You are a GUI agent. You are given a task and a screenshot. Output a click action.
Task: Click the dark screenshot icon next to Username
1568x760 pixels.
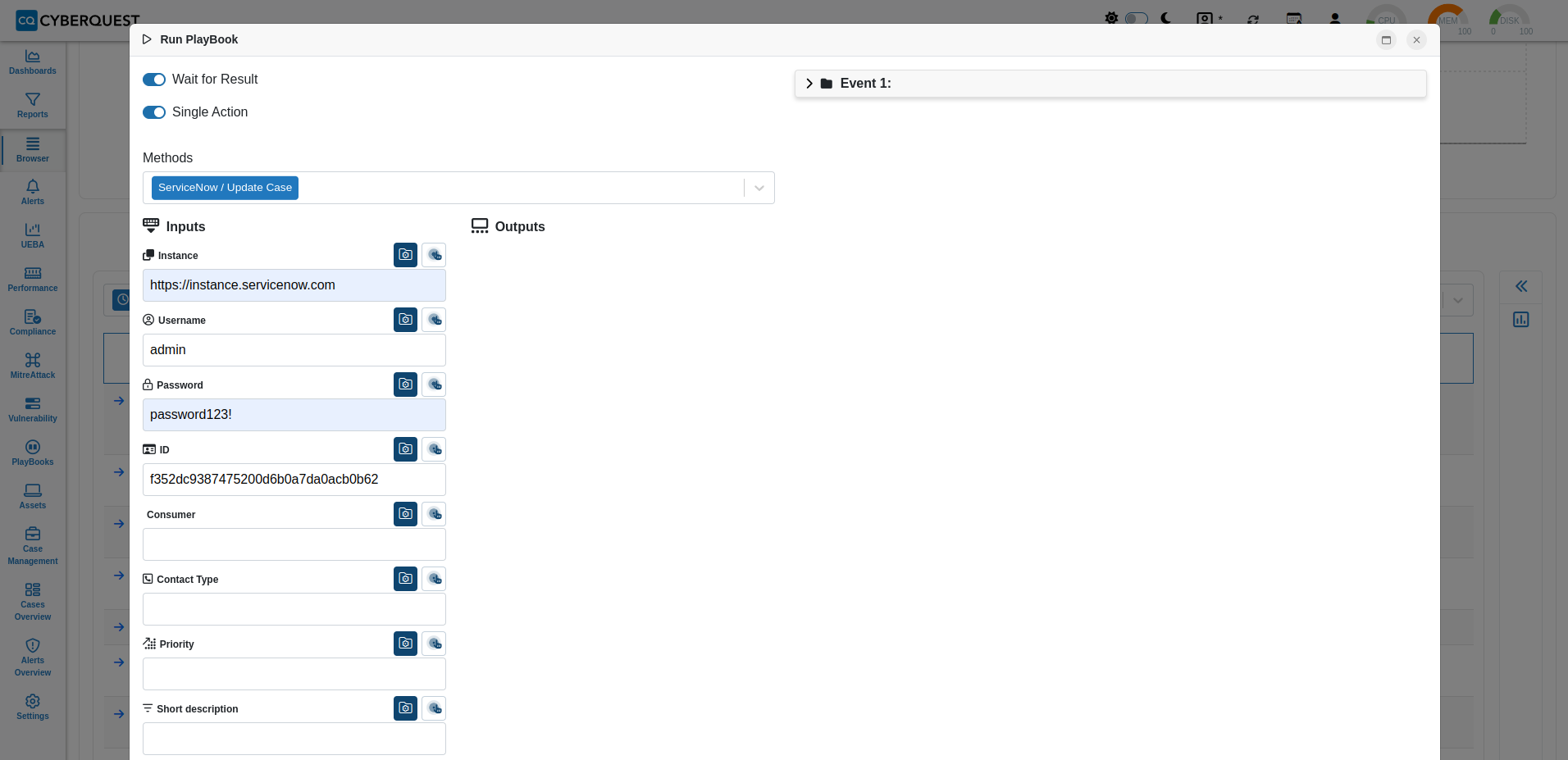point(405,320)
